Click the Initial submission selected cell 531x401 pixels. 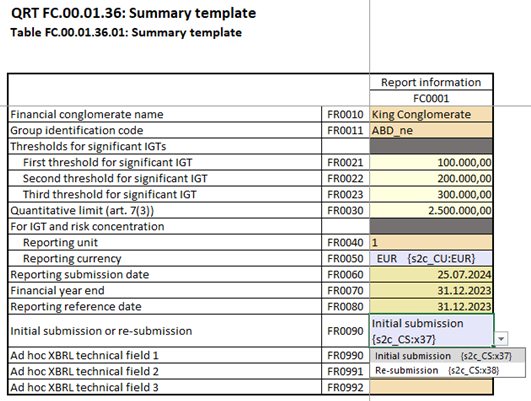[x=431, y=331]
